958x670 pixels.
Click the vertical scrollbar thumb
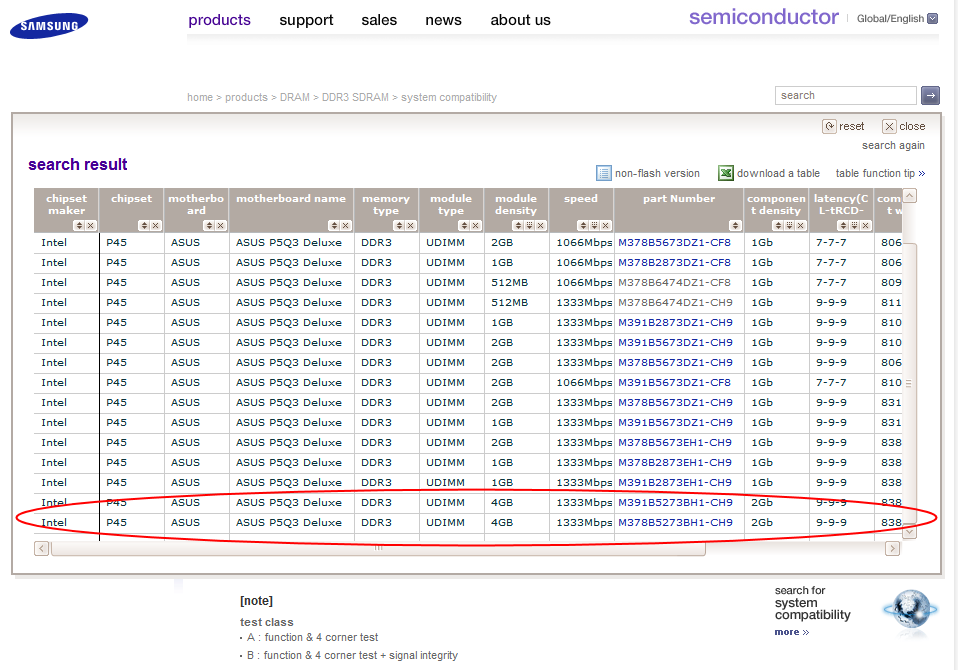pos(910,384)
